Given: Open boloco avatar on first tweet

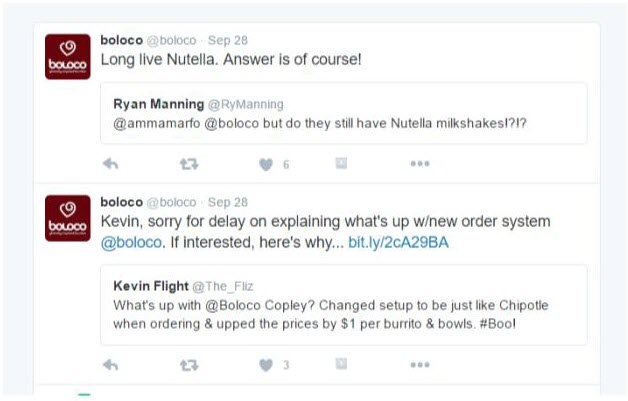Looking at the screenshot, I should point(68,56).
